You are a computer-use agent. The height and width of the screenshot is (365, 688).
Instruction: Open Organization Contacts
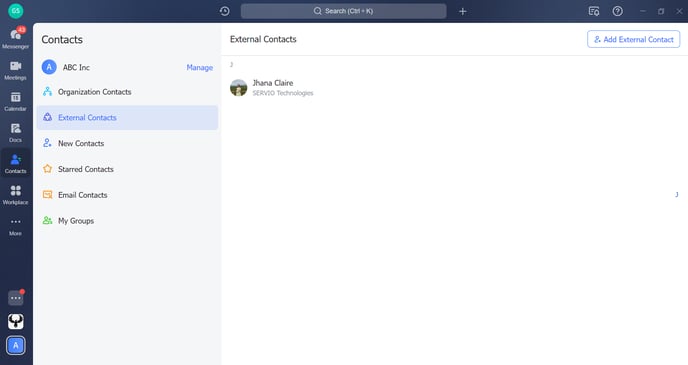point(127,92)
